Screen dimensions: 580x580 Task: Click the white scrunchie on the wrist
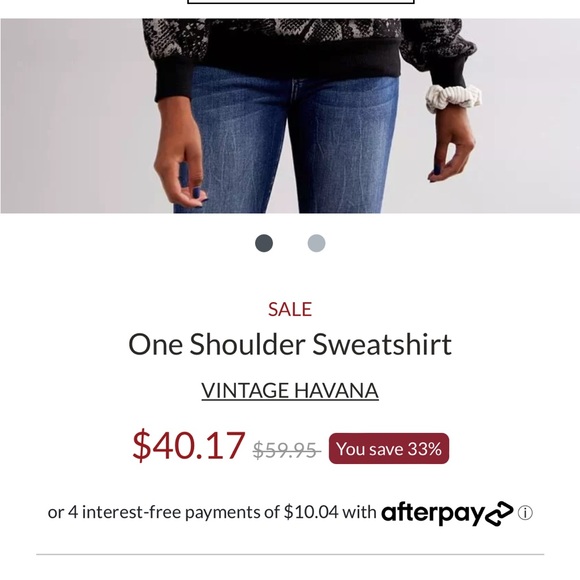(453, 98)
